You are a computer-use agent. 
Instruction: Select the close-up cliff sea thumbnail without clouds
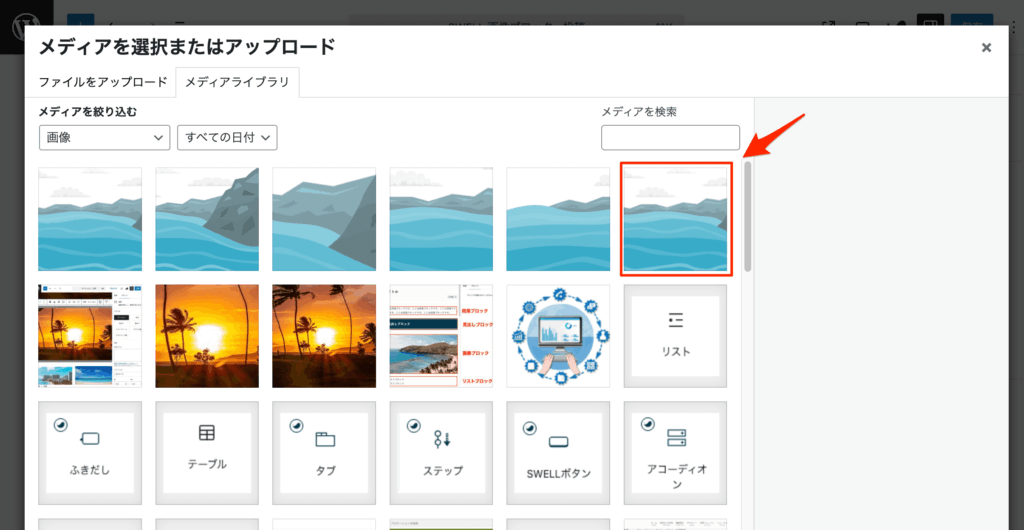point(324,219)
